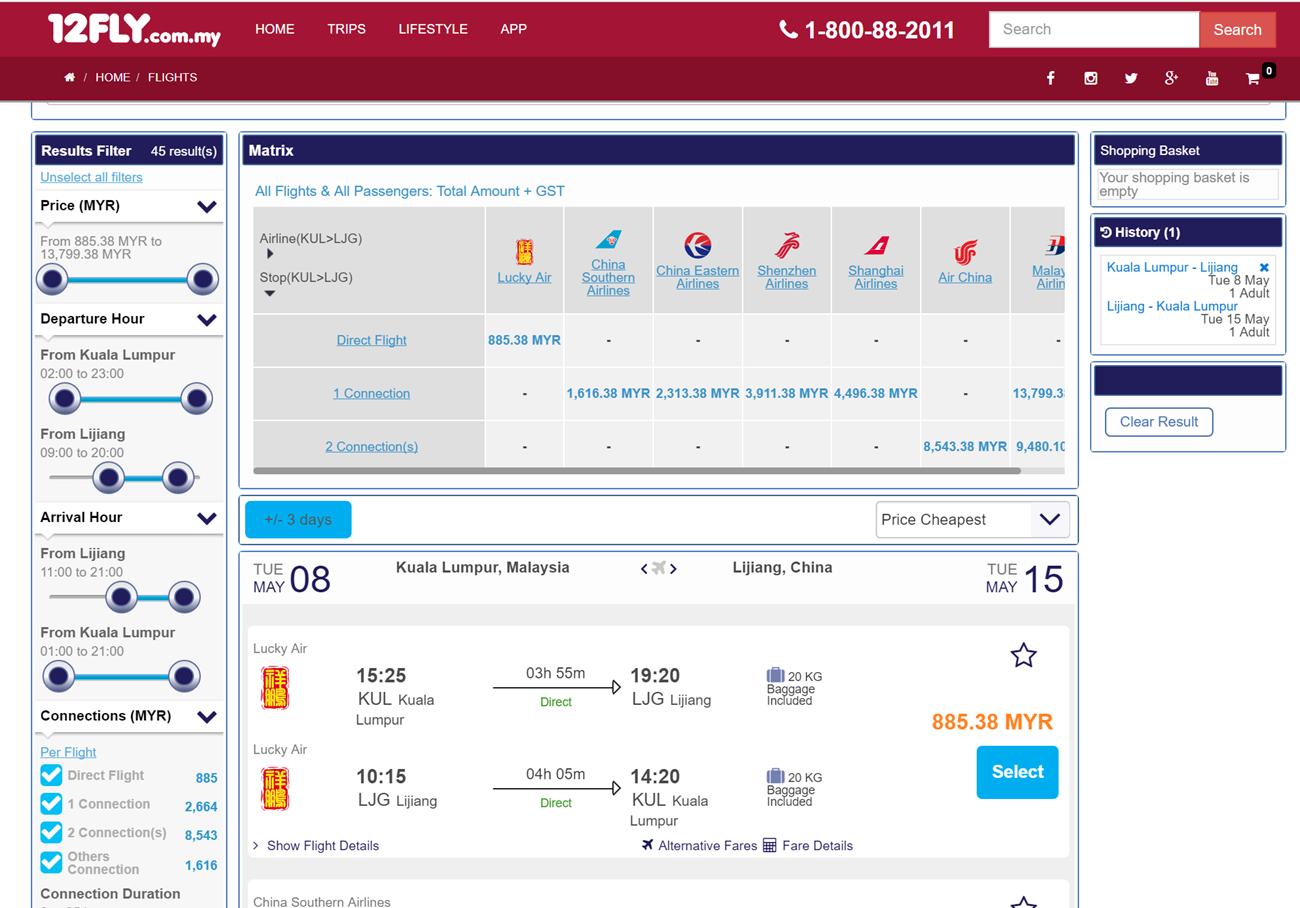
Task: Toggle the Stop(KUL>LJG) arrow in matrix
Action: (x=270, y=294)
